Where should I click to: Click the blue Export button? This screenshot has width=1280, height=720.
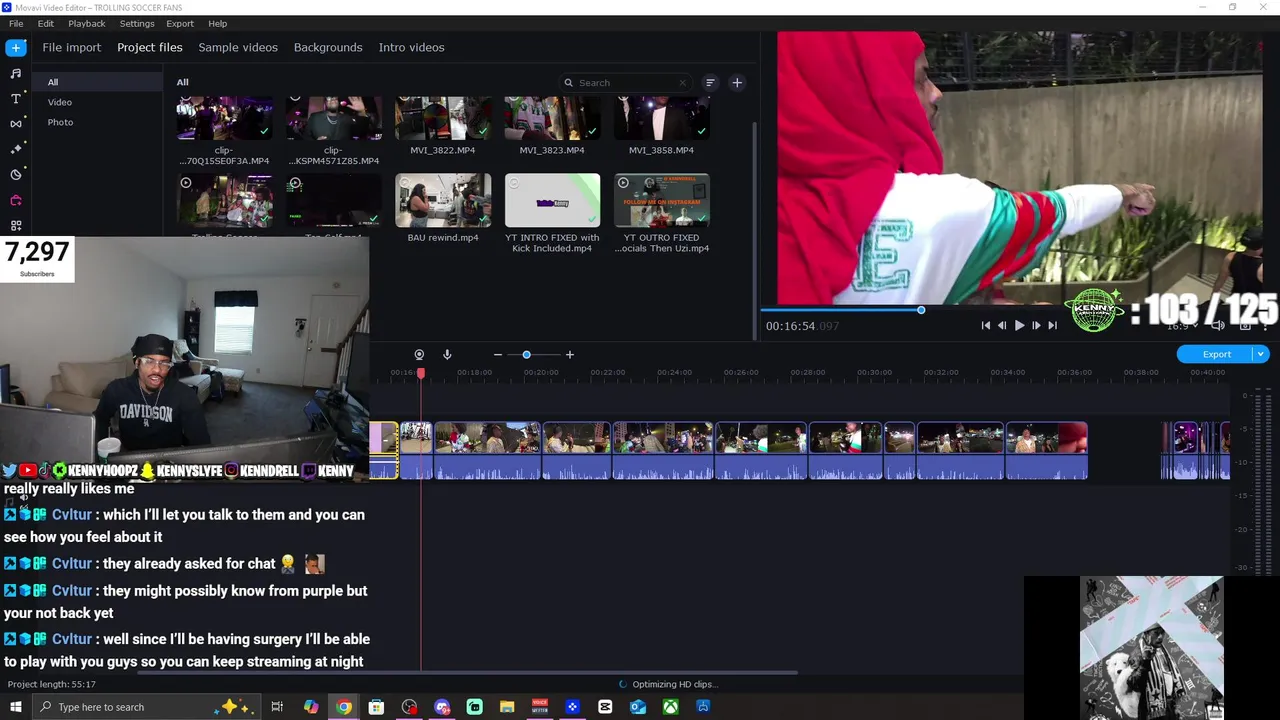(1216, 354)
